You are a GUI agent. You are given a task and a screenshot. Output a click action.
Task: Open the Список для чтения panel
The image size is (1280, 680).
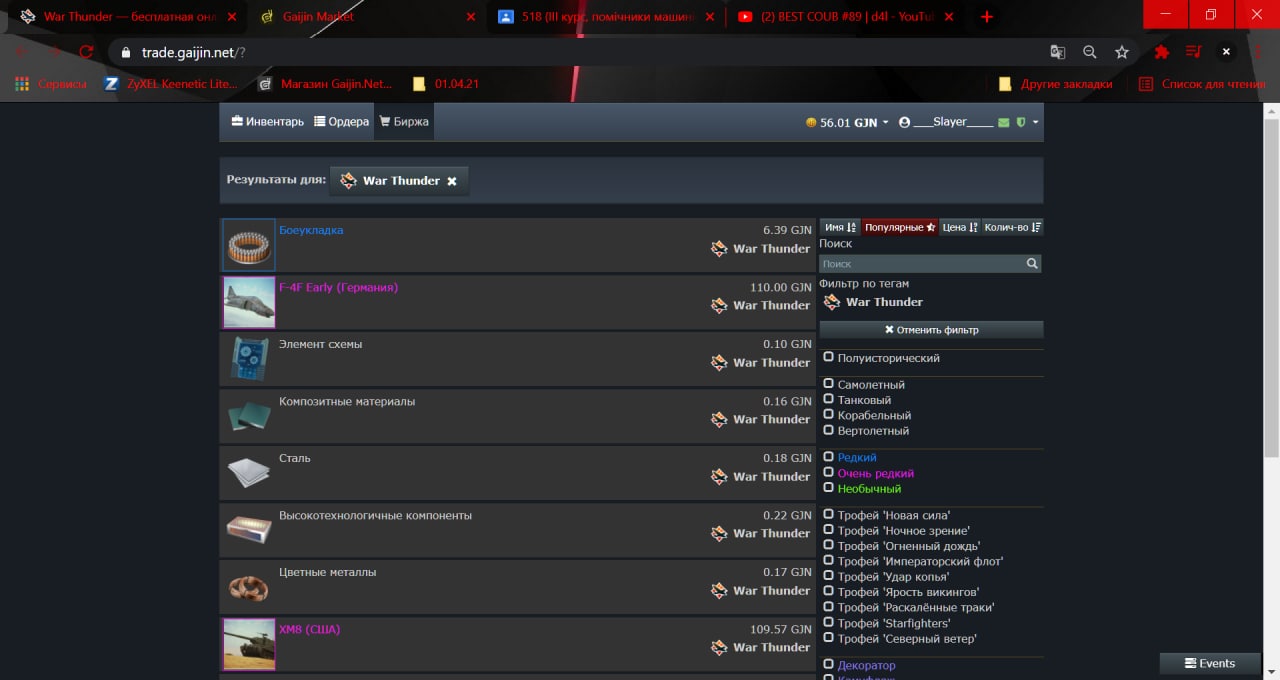[x=1202, y=84]
